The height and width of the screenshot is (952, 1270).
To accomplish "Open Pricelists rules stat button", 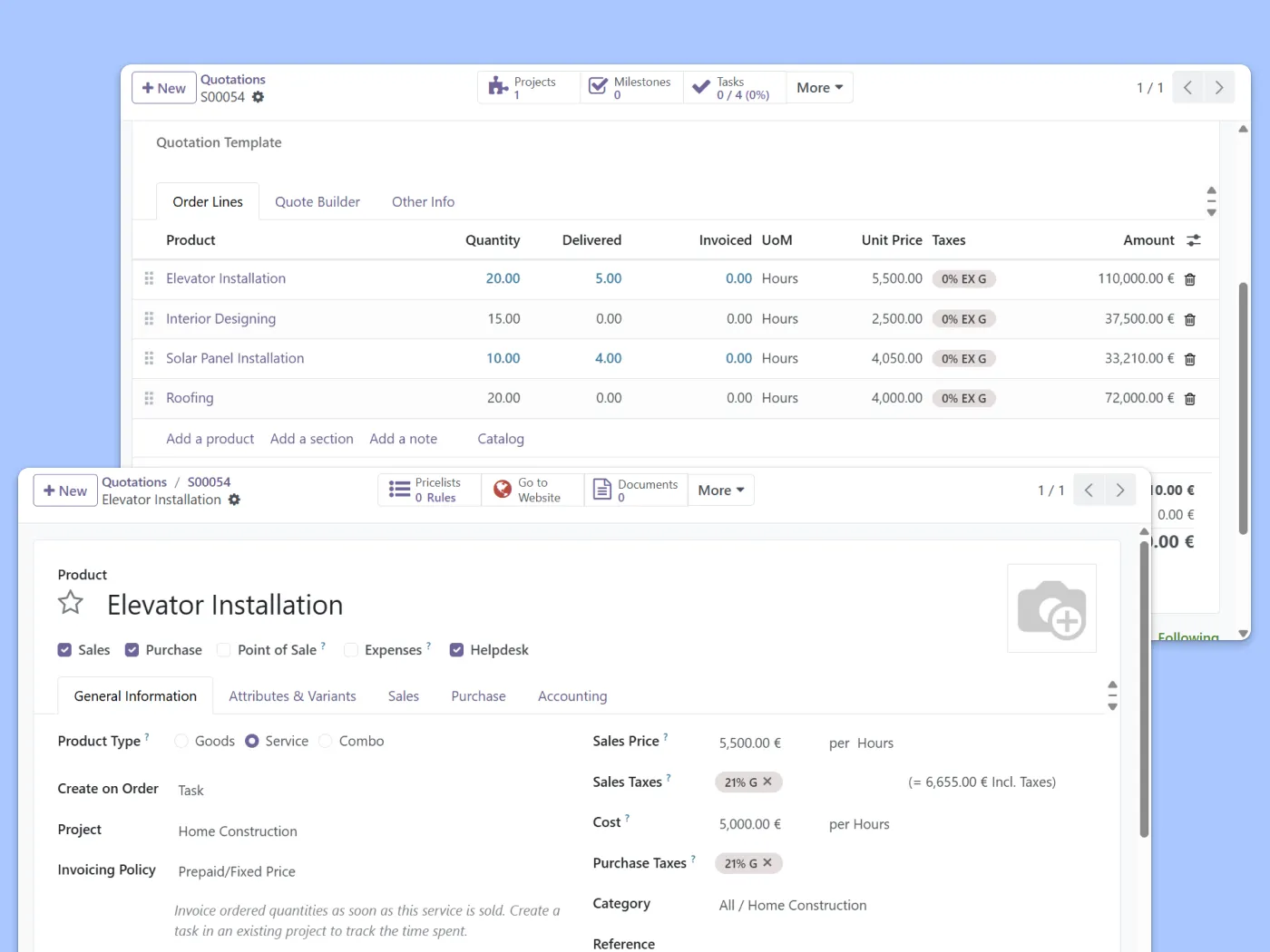I will point(429,491).
